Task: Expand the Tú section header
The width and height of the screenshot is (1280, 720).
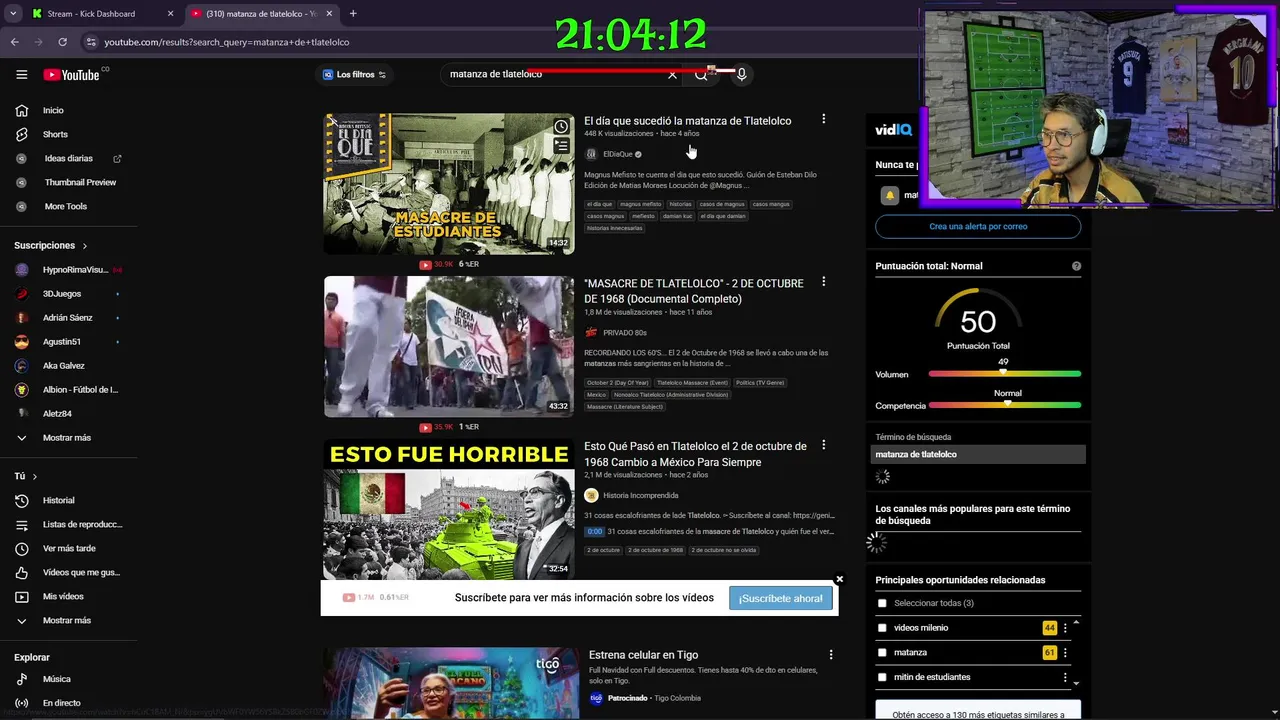Action: [26, 476]
